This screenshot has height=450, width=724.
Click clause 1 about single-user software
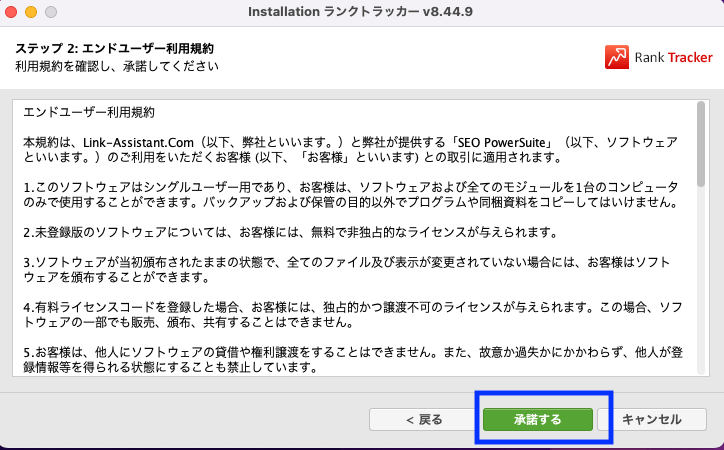(350, 195)
